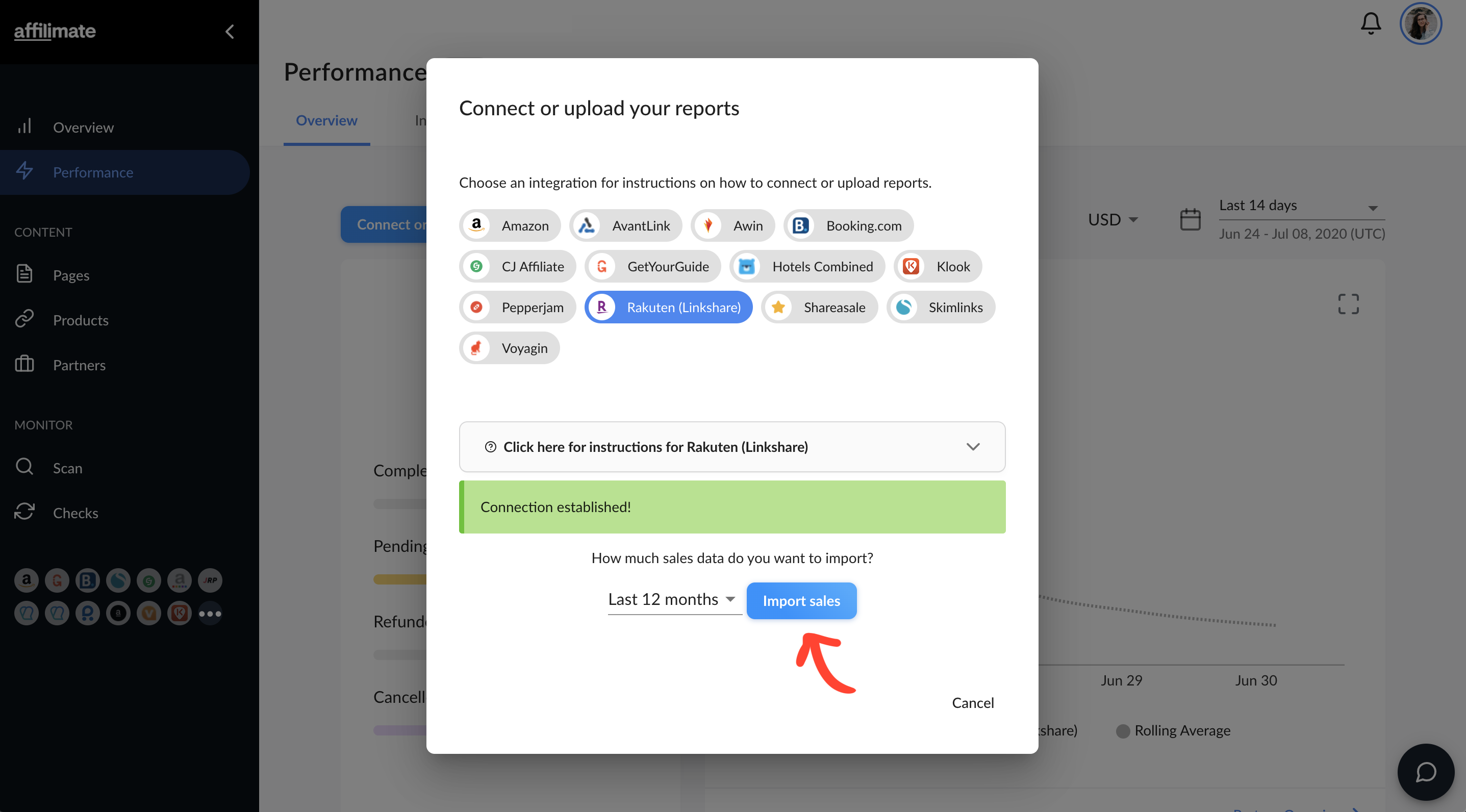Pick the Skimlinks integration chip

(941, 307)
